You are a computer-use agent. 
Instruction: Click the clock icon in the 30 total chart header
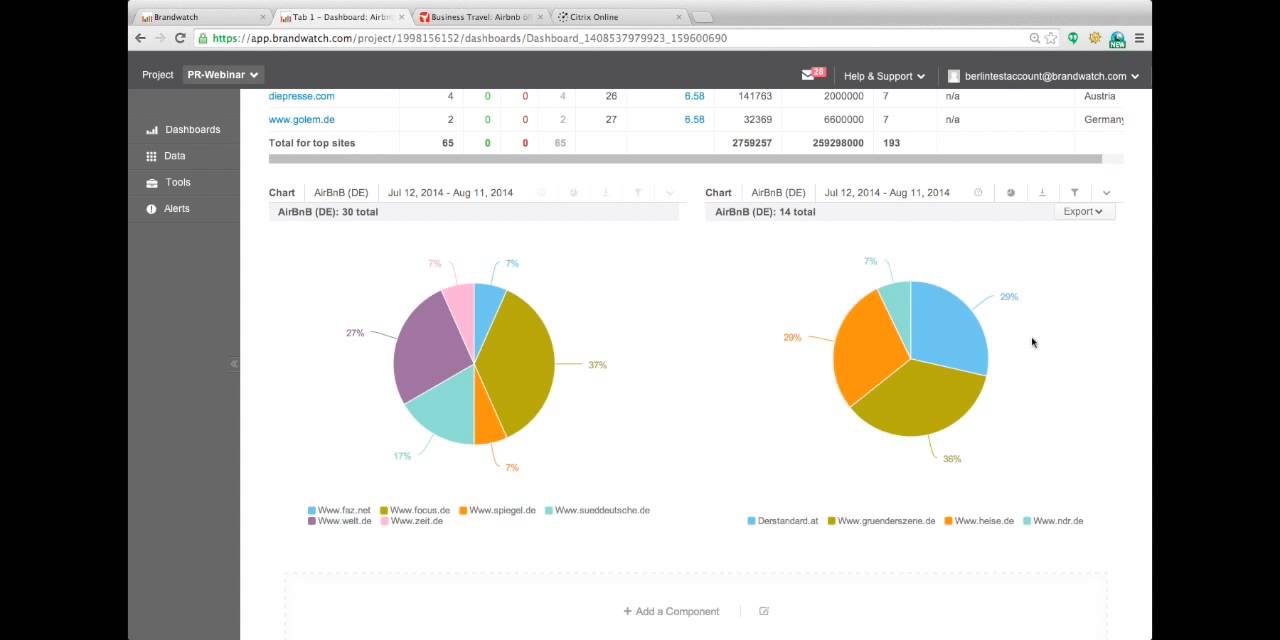541,193
